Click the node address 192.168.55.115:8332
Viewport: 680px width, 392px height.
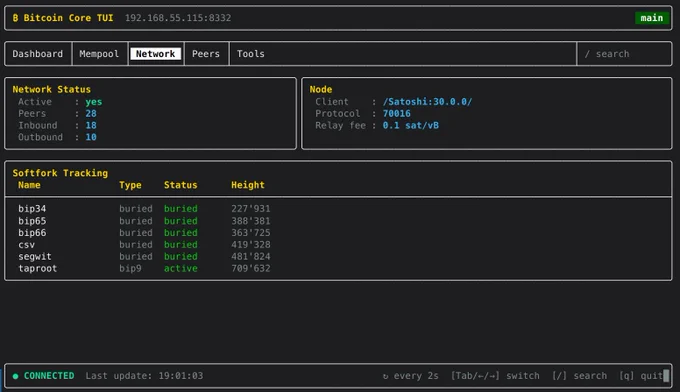tap(178, 18)
